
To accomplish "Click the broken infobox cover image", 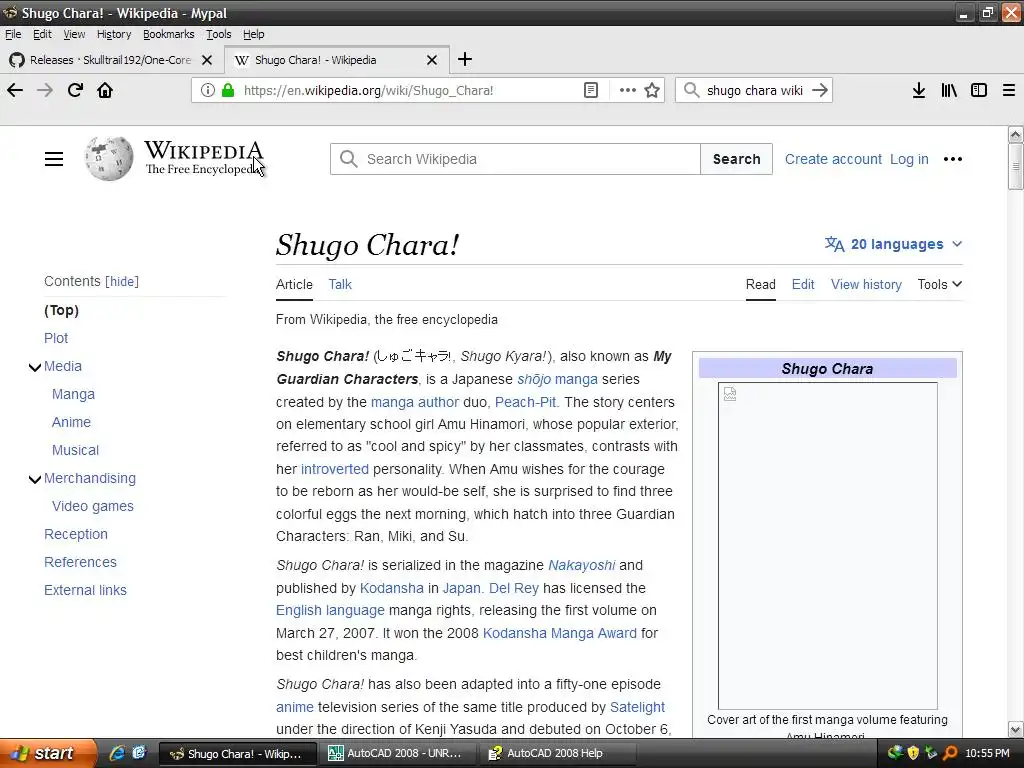I will coord(827,546).
